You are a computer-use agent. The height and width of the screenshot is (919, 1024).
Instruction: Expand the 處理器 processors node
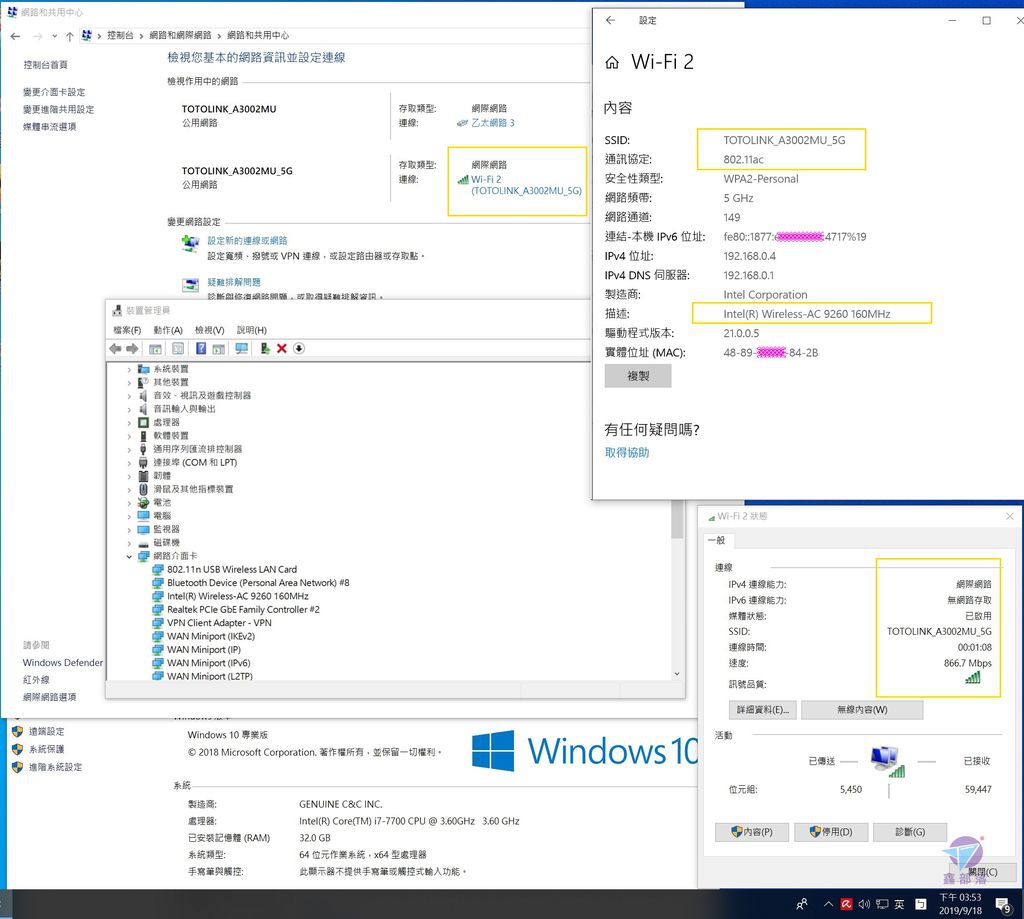click(x=129, y=423)
